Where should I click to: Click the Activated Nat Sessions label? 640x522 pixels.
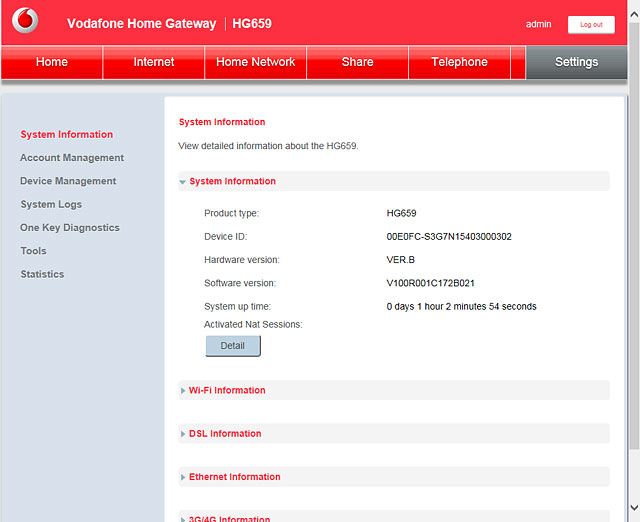[x=253, y=324]
